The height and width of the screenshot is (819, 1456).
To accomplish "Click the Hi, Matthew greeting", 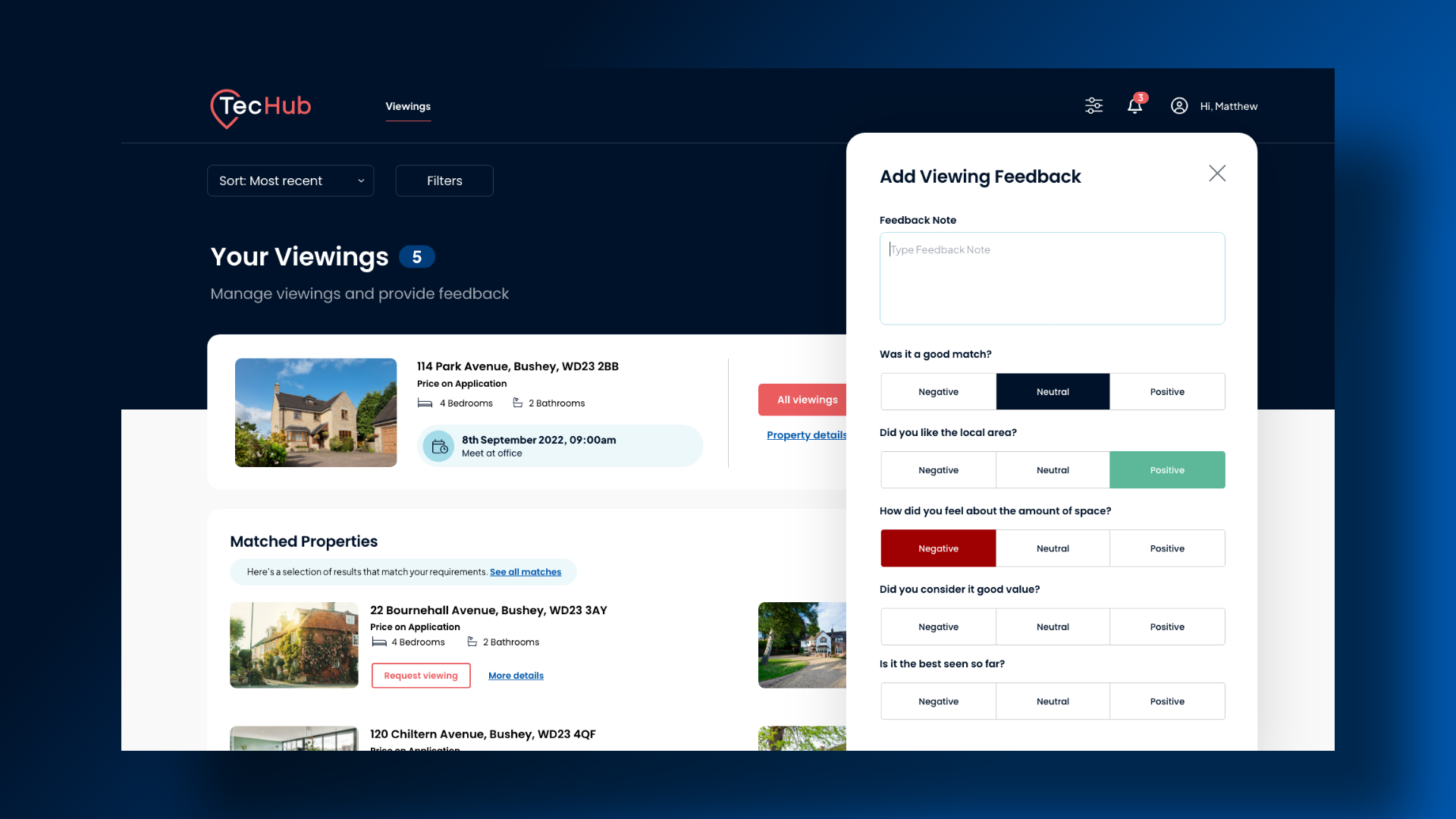I will (1228, 106).
